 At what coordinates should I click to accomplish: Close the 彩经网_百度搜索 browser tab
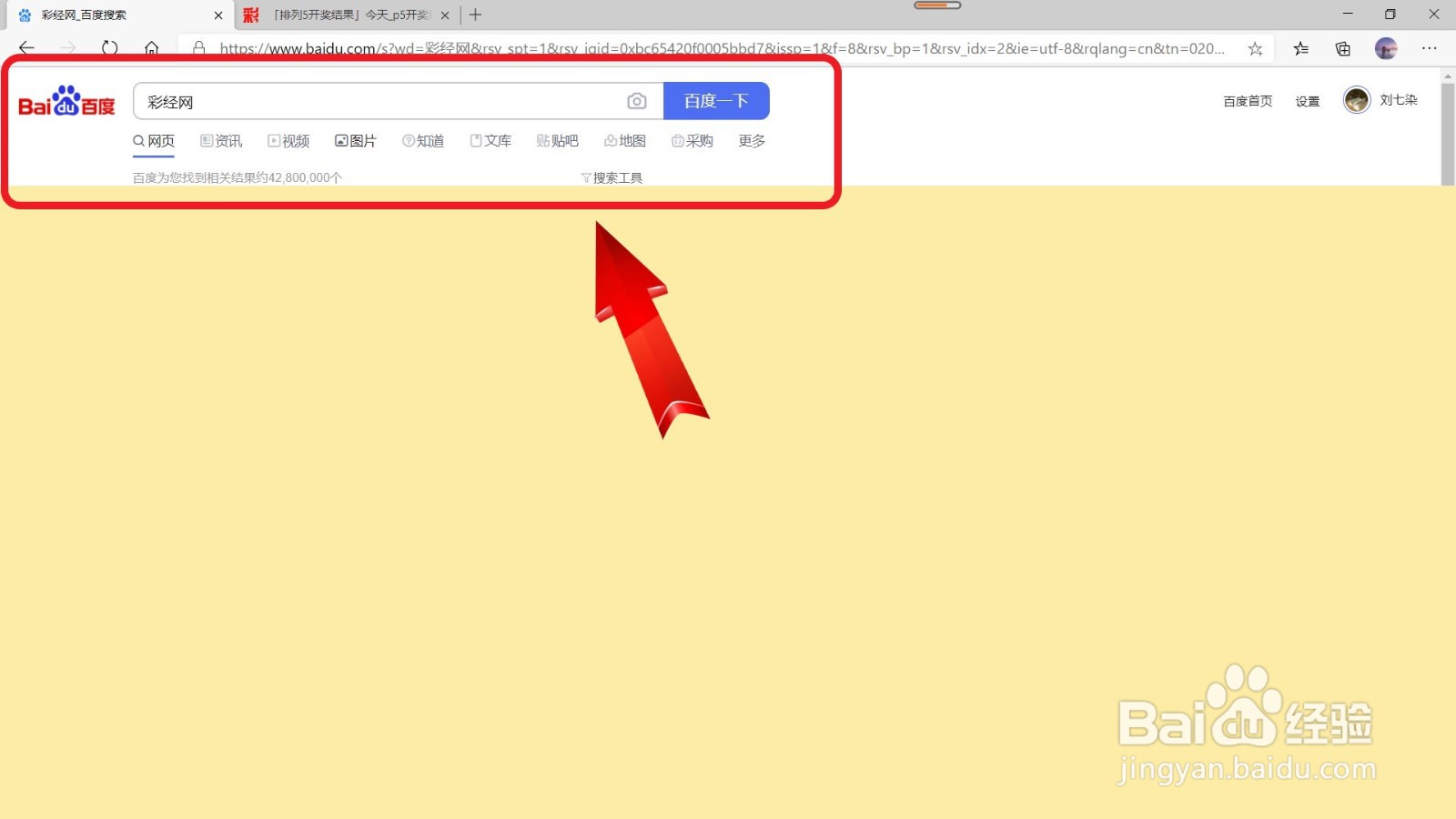[218, 15]
